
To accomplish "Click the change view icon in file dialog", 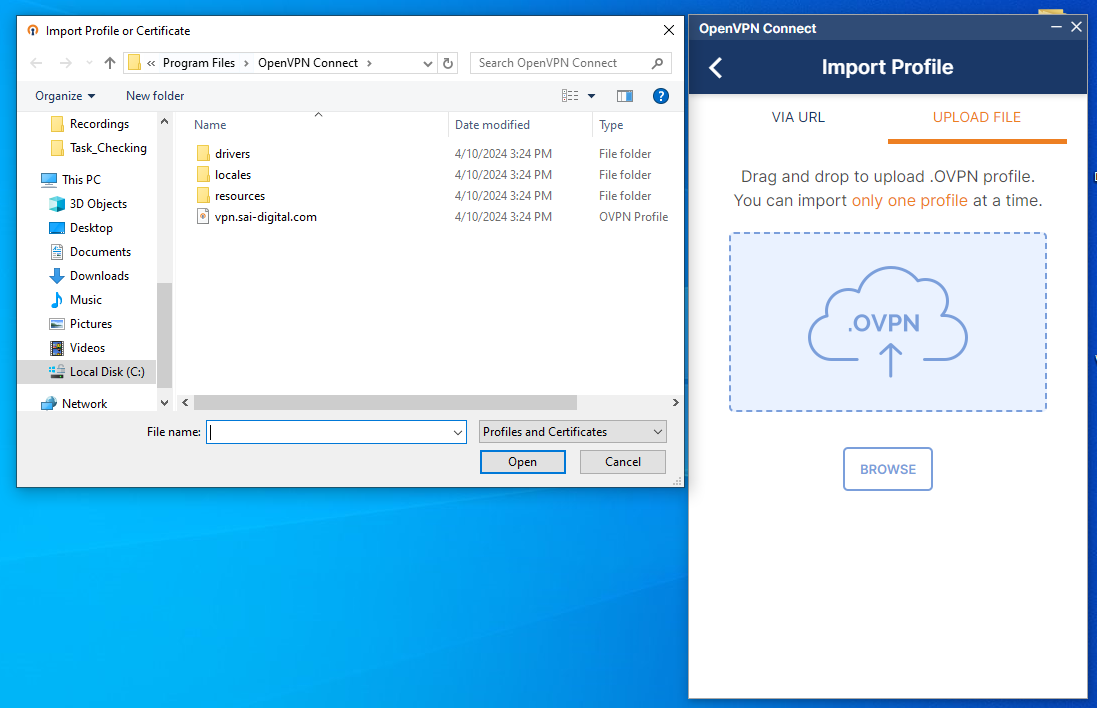I will [x=571, y=95].
